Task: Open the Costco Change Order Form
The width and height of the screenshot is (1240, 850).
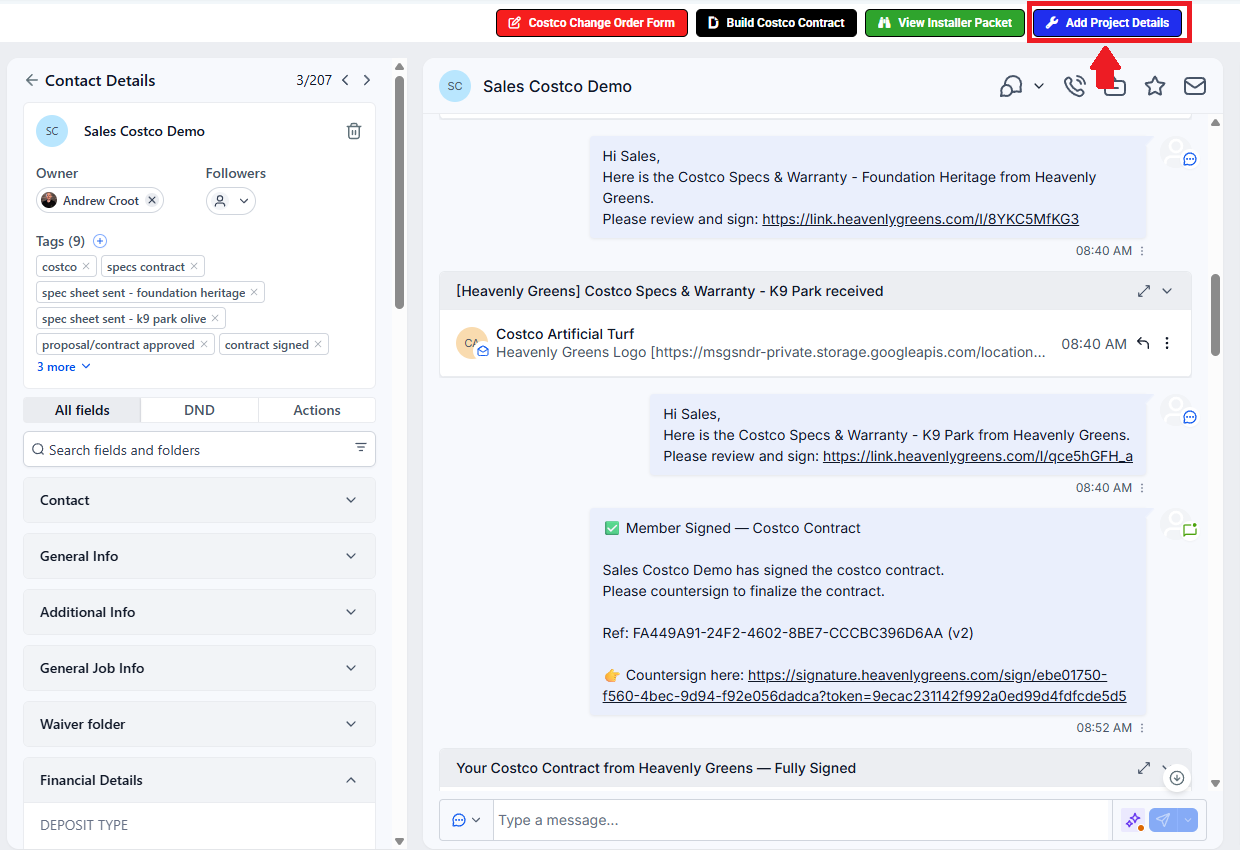Action: point(591,23)
